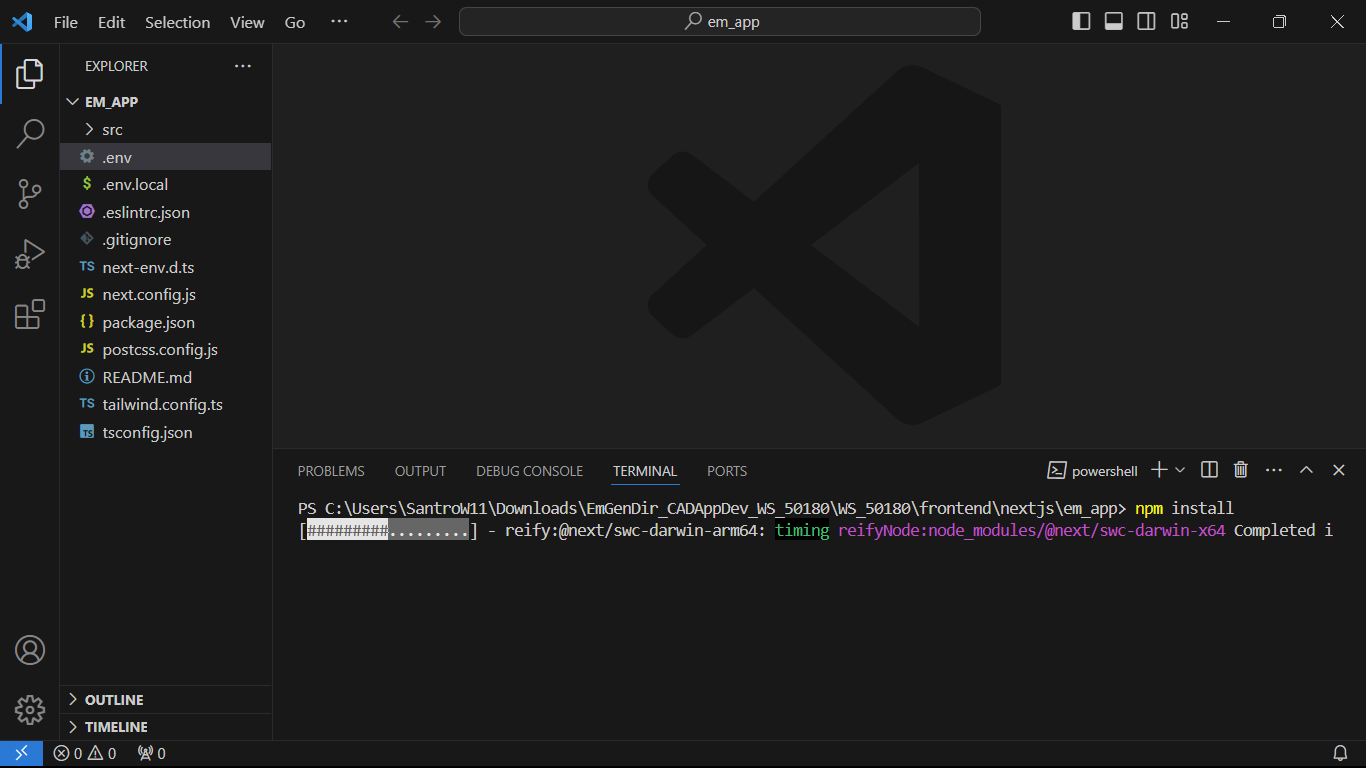Click the ports forwarded indicator in status bar
This screenshot has height=768, width=1366.
pos(151,754)
